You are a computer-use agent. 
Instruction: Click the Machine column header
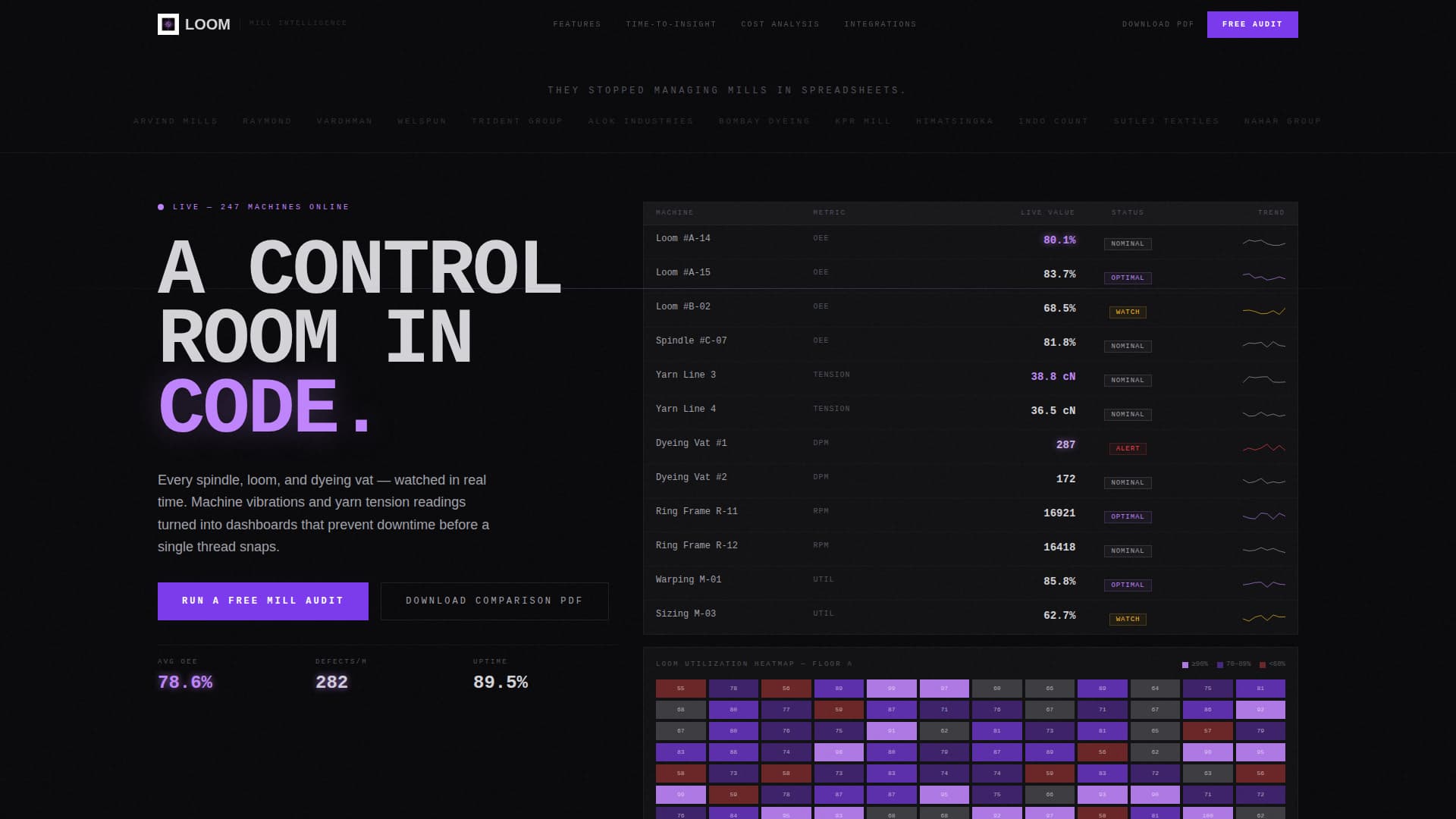(x=674, y=213)
